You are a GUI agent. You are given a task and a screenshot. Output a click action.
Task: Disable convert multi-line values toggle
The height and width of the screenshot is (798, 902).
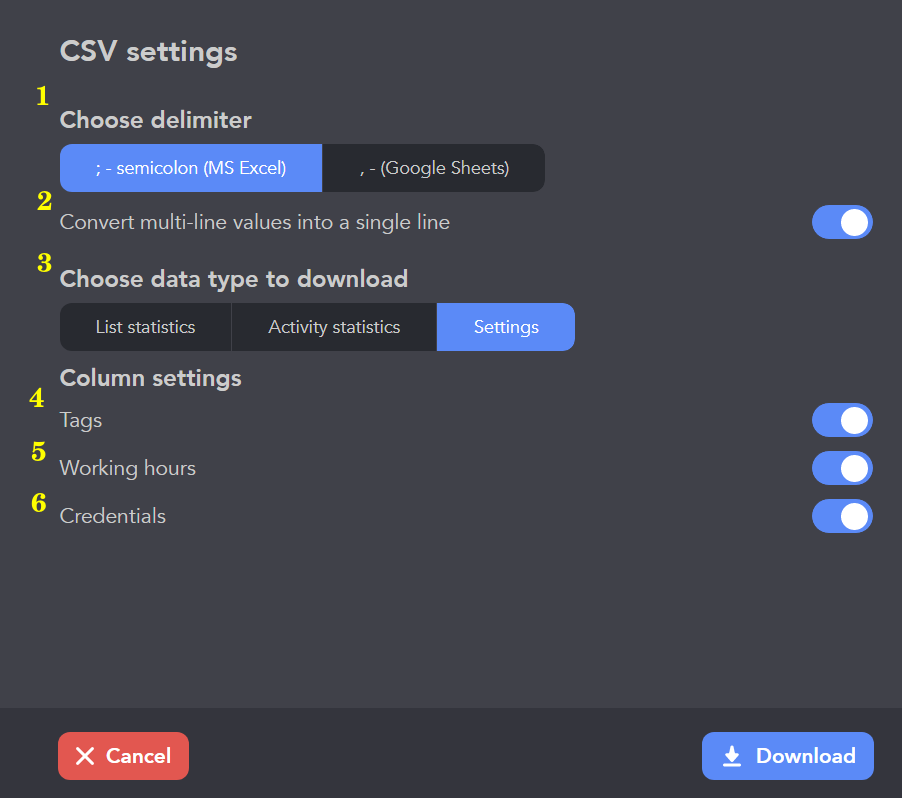pos(842,222)
